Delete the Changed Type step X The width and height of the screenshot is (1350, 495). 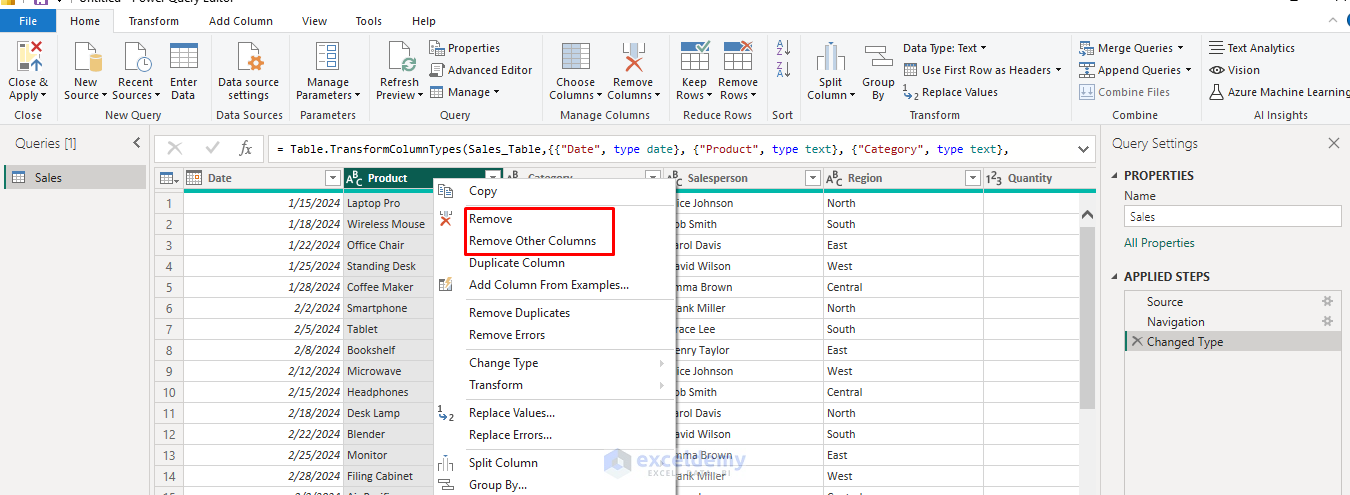[1136, 342]
